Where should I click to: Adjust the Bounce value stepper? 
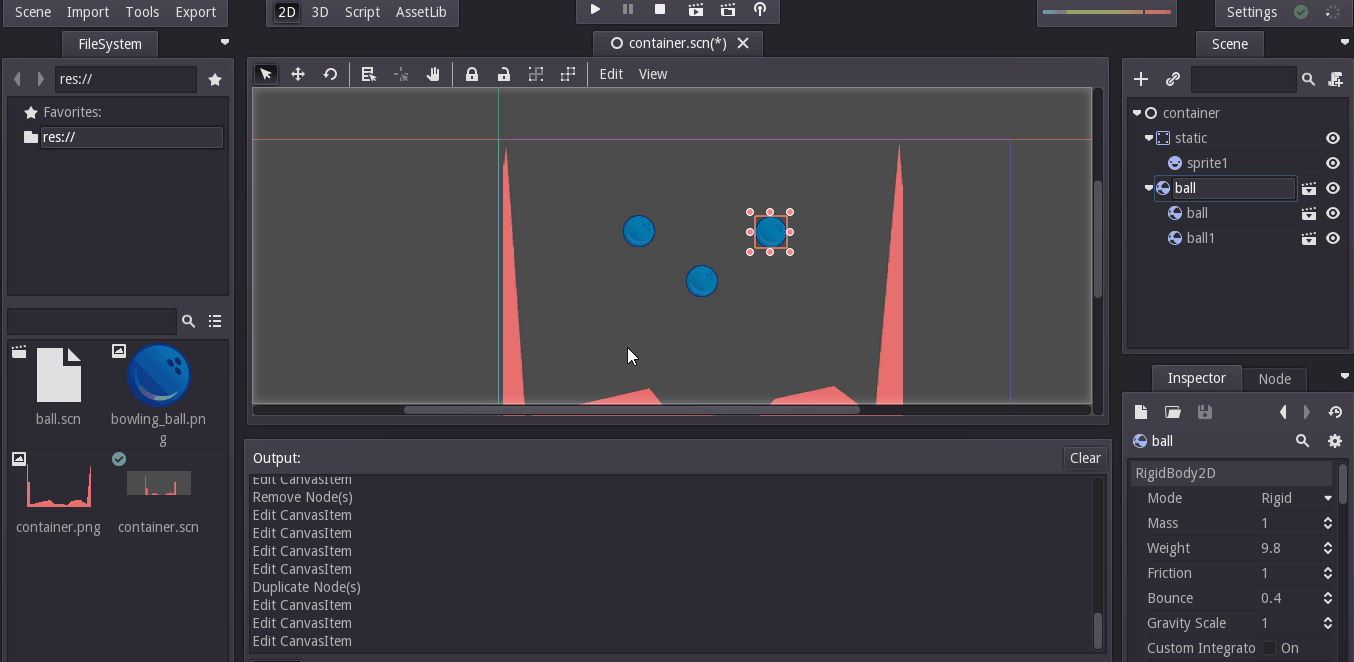(x=1328, y=598)
